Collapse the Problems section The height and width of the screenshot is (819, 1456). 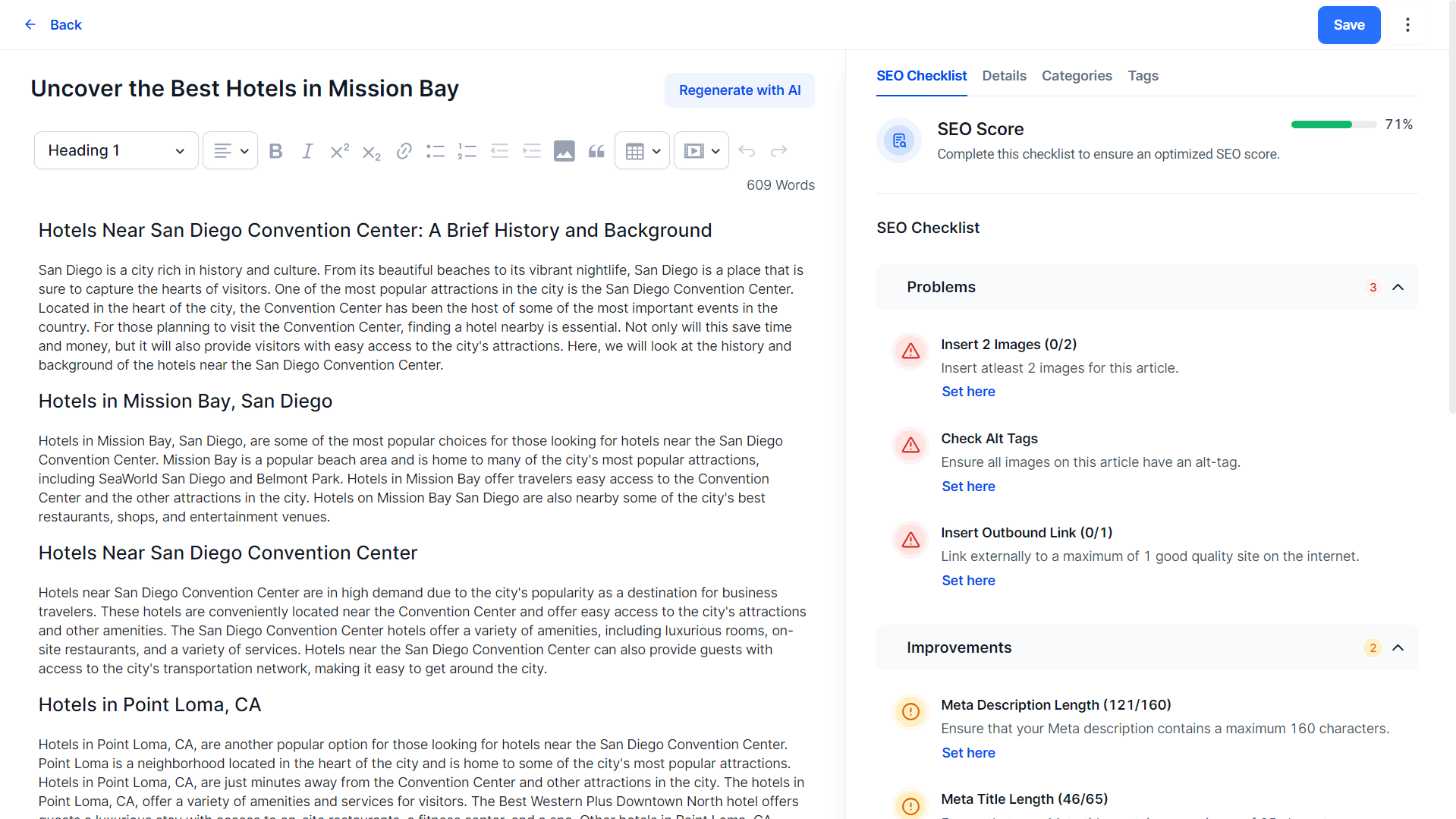click(x=1398, y=287)
